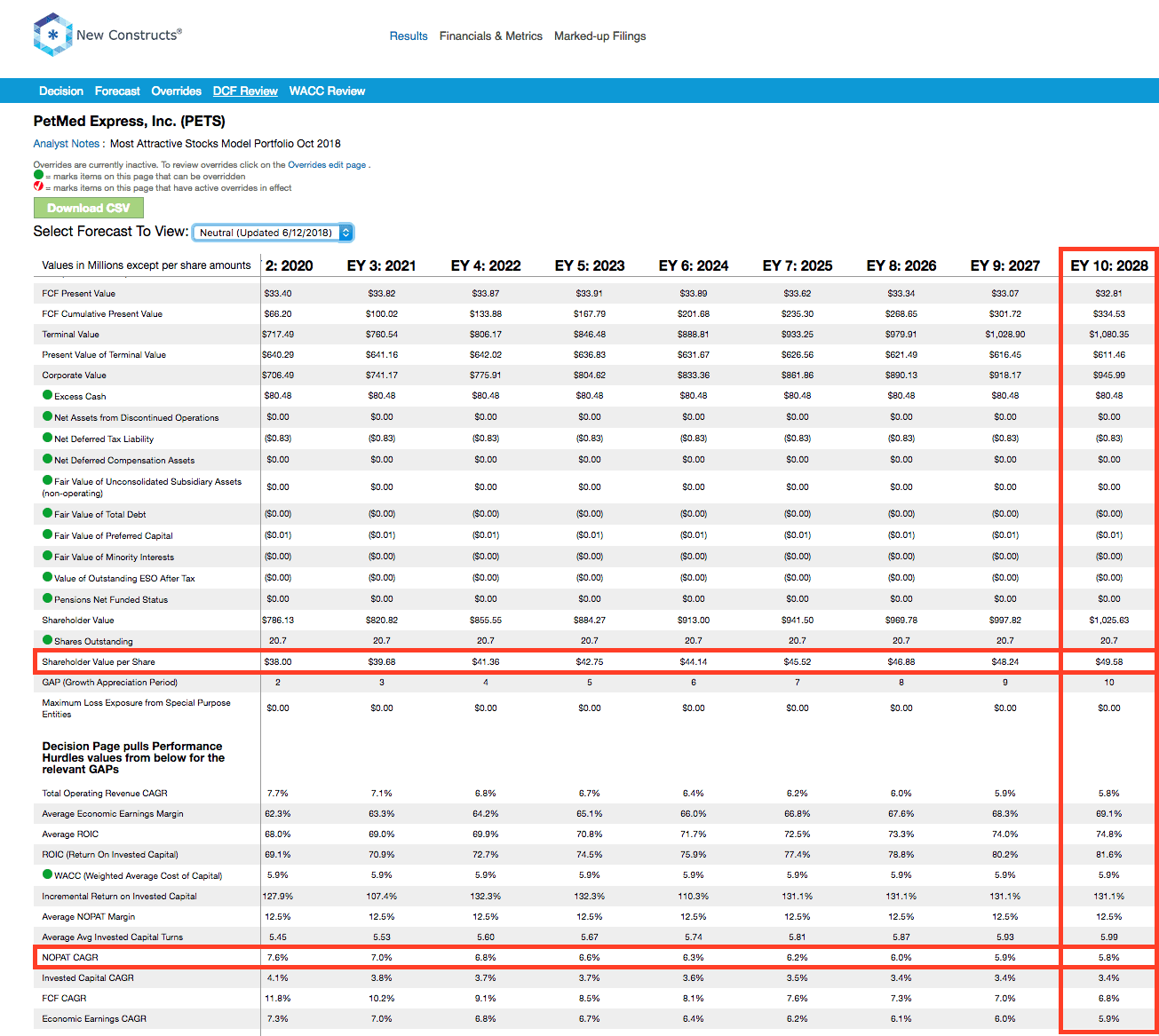Click green dot beside Fair Value of Unconsolidated Subsidiary Assets
The width and height of the screenshot is (1159, 1036).
pos(48,480)
